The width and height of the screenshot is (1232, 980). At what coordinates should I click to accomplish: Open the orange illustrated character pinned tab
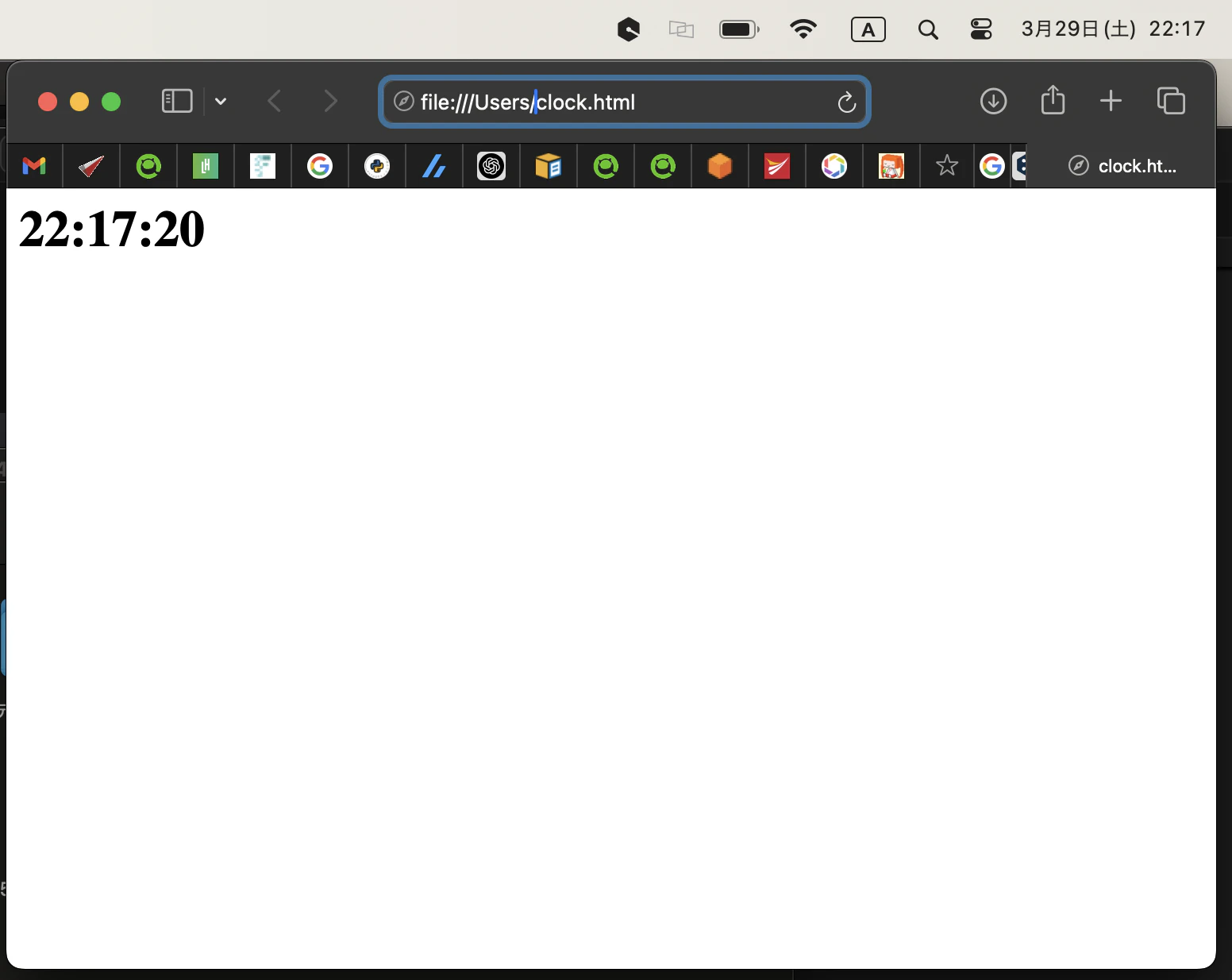coord(891,166)
